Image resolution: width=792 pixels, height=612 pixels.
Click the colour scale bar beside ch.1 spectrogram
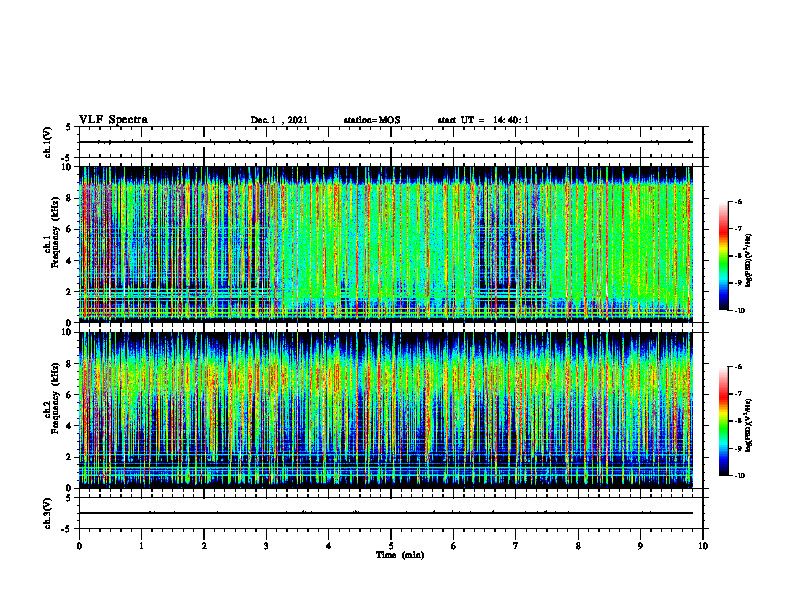click(723, 256)
